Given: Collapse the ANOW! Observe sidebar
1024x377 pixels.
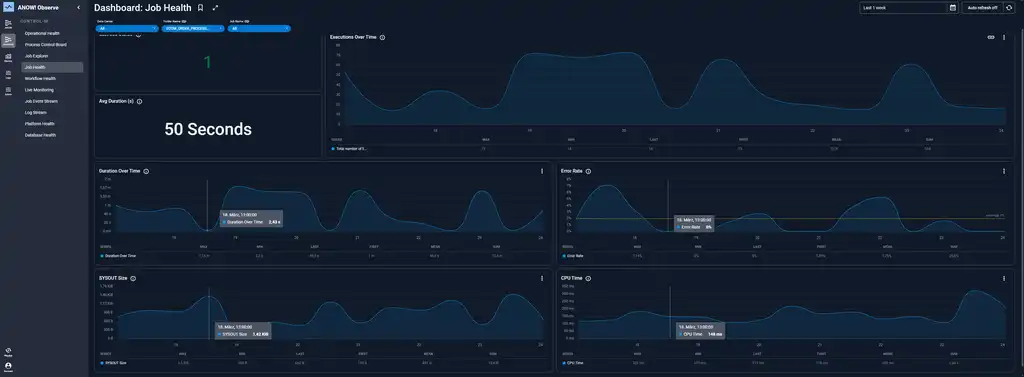Looking at the screenshot, I should point(78,8).
